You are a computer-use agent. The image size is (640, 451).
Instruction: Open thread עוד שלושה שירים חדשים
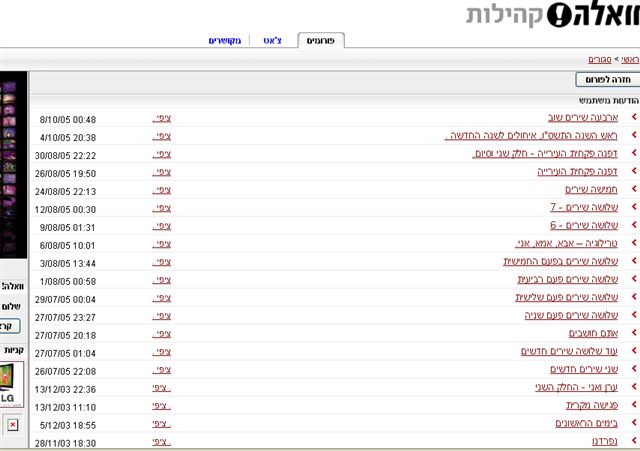(567, 352)
